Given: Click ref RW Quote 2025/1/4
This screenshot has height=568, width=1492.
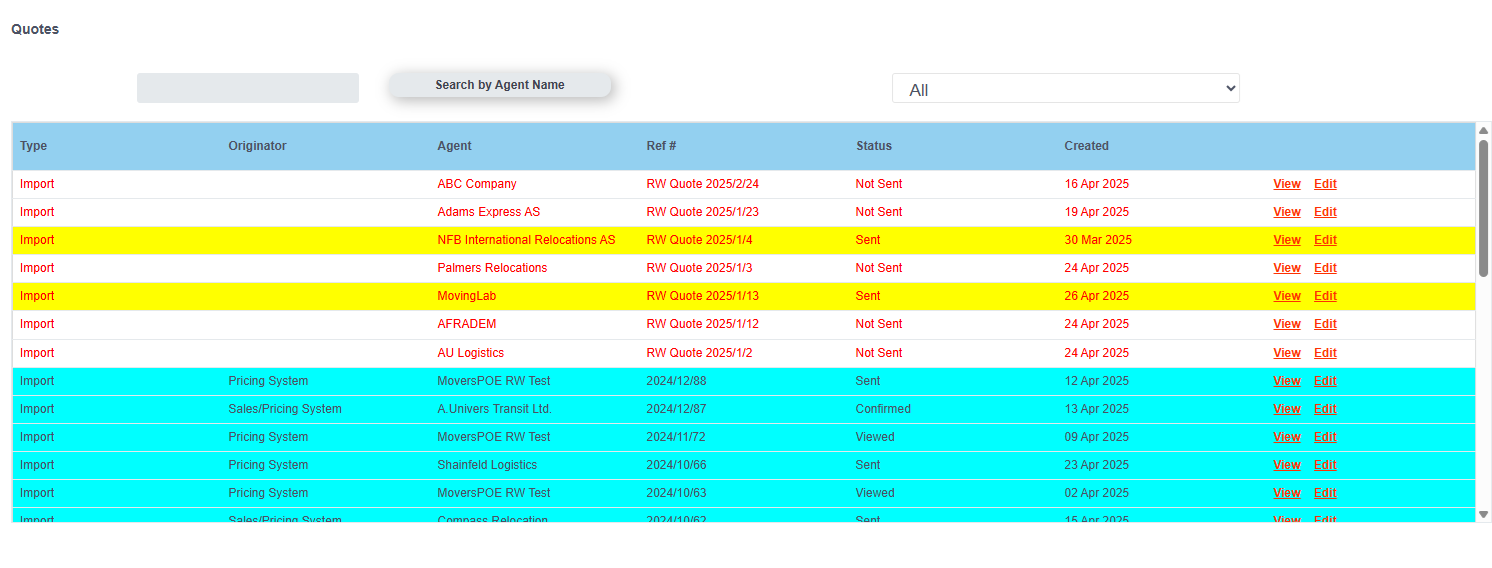Looking at the screenshot, I should [700, 240].
